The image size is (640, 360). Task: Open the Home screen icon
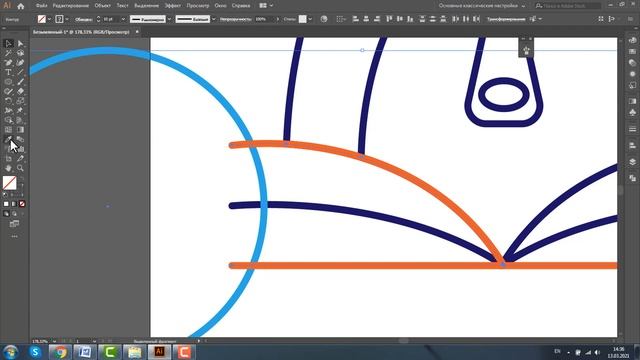(21, 6)
